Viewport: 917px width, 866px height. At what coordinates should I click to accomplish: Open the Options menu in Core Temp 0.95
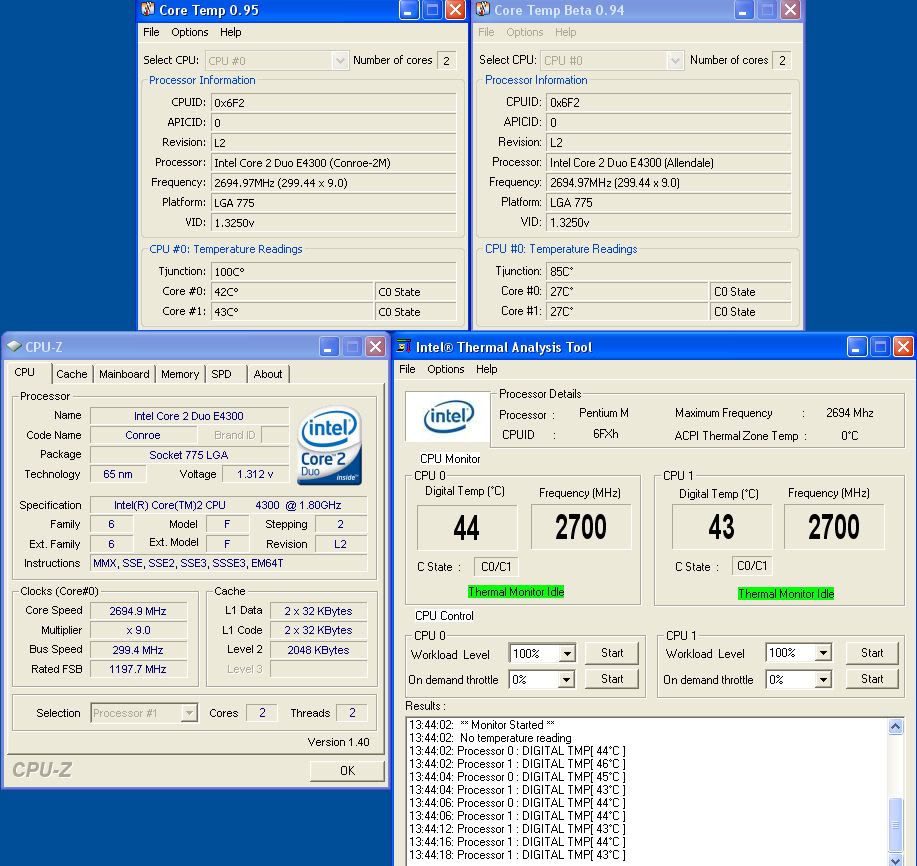point(190,32)
